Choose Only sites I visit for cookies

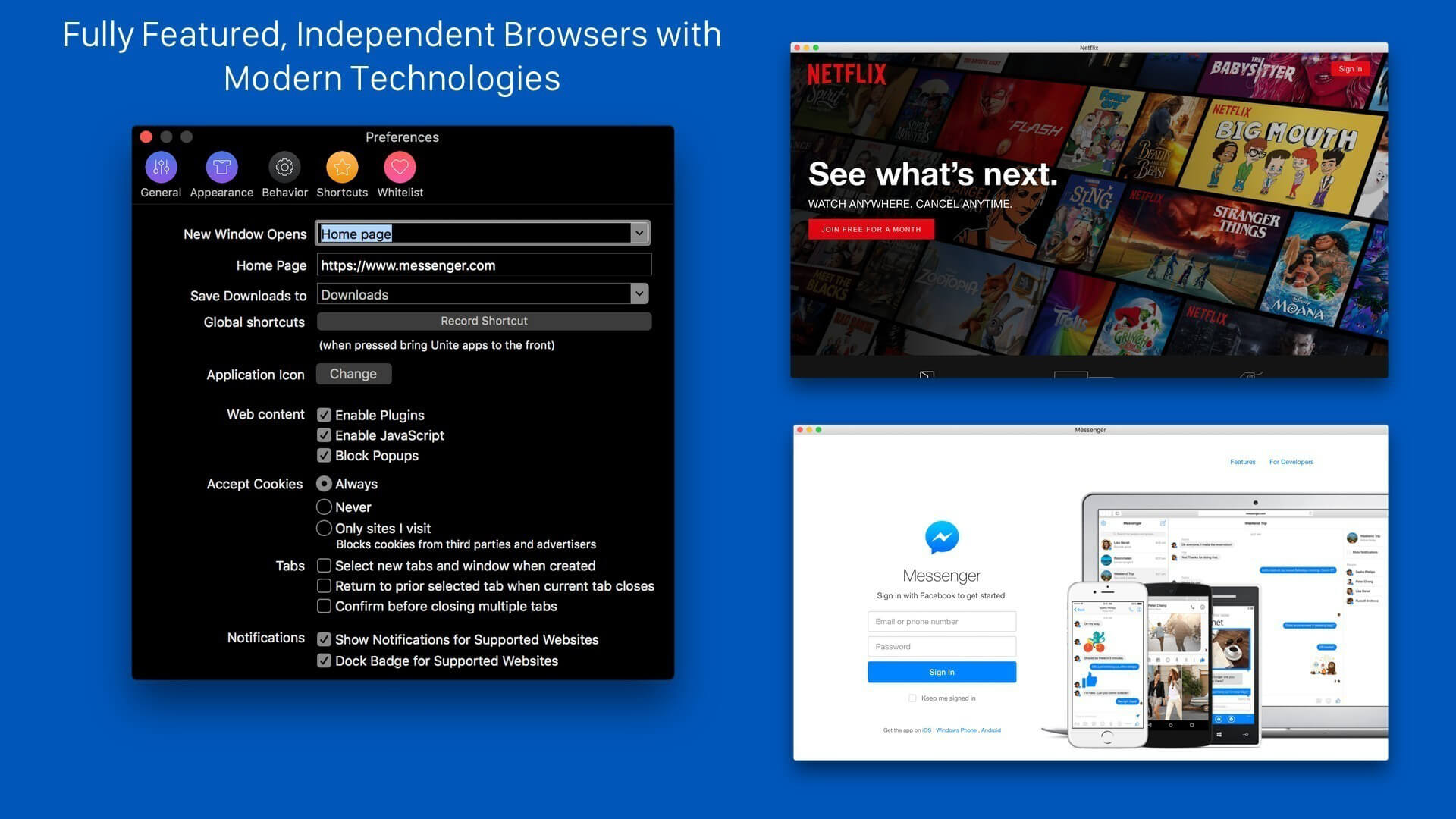325,528
